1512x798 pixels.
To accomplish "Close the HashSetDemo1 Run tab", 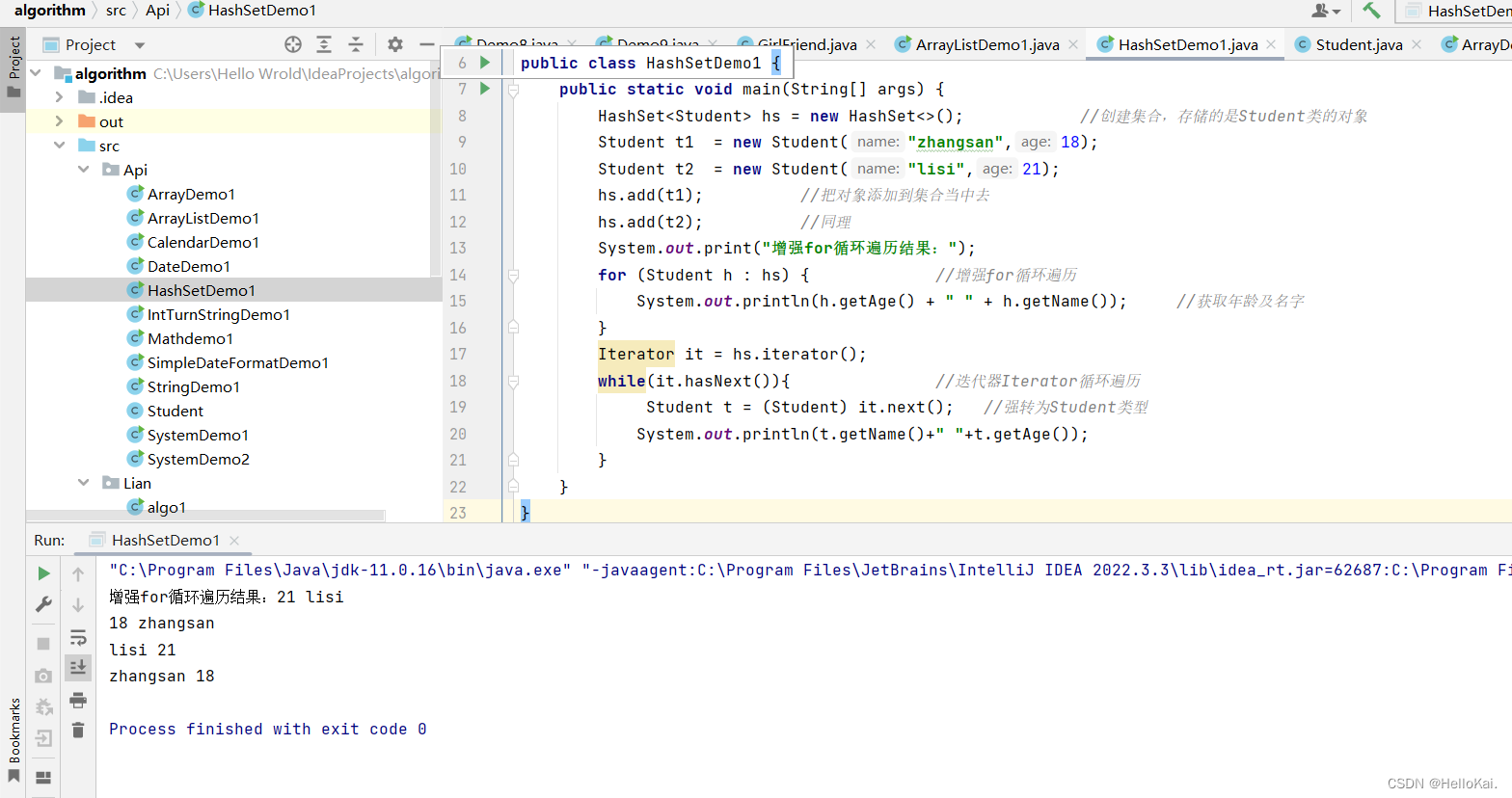I will point(234,541).
